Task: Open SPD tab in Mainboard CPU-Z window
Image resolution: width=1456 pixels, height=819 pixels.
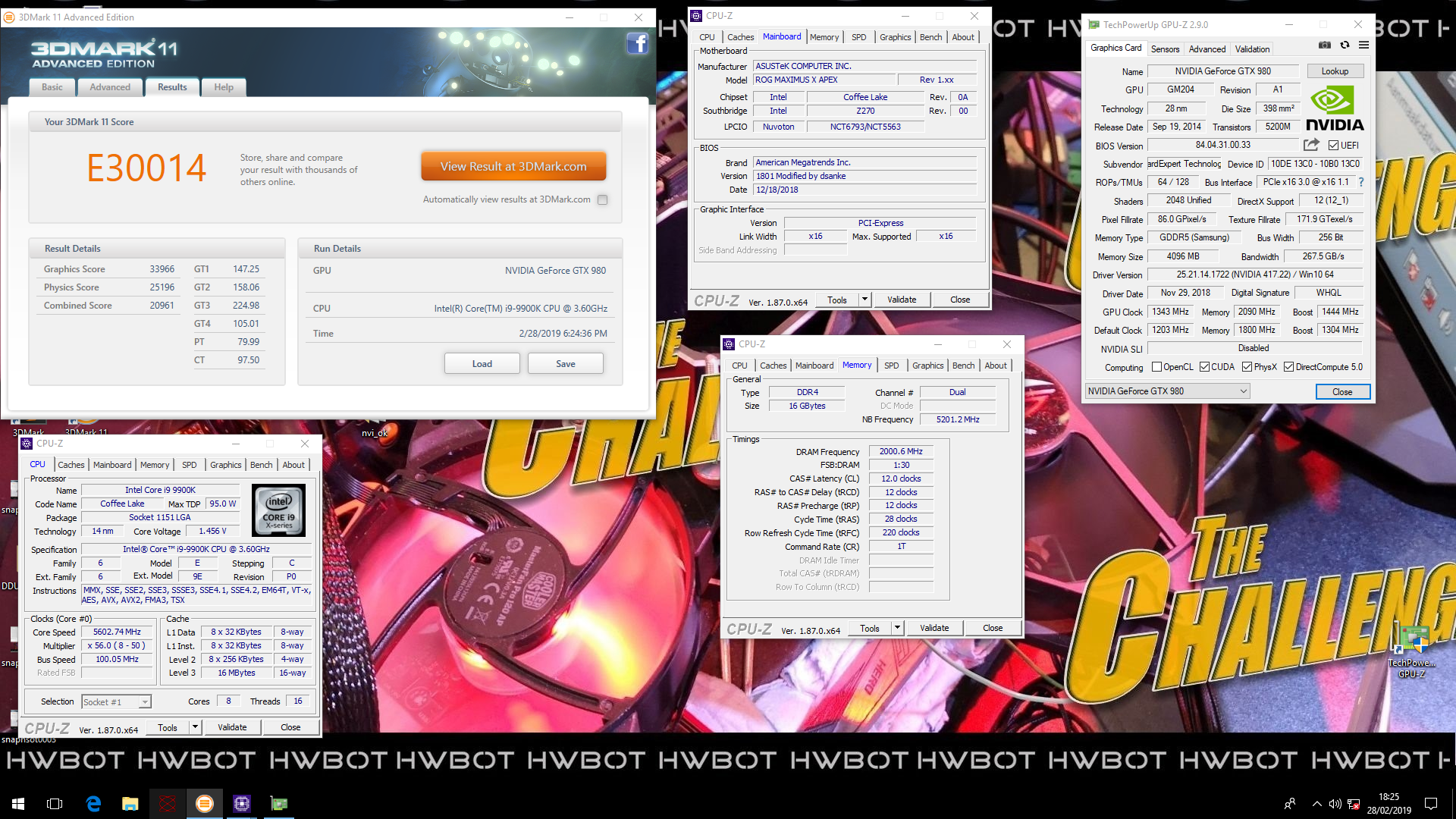Action: click(858, 37)
